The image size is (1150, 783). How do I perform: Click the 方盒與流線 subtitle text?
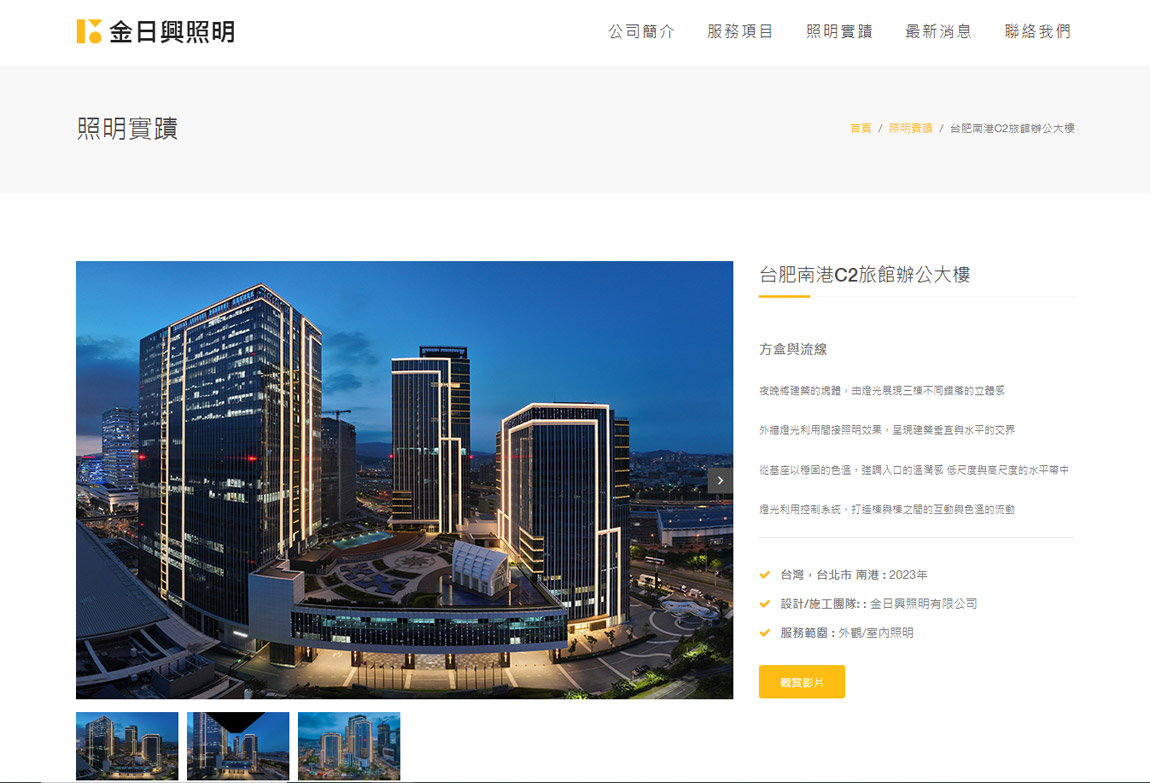[793, 350]
